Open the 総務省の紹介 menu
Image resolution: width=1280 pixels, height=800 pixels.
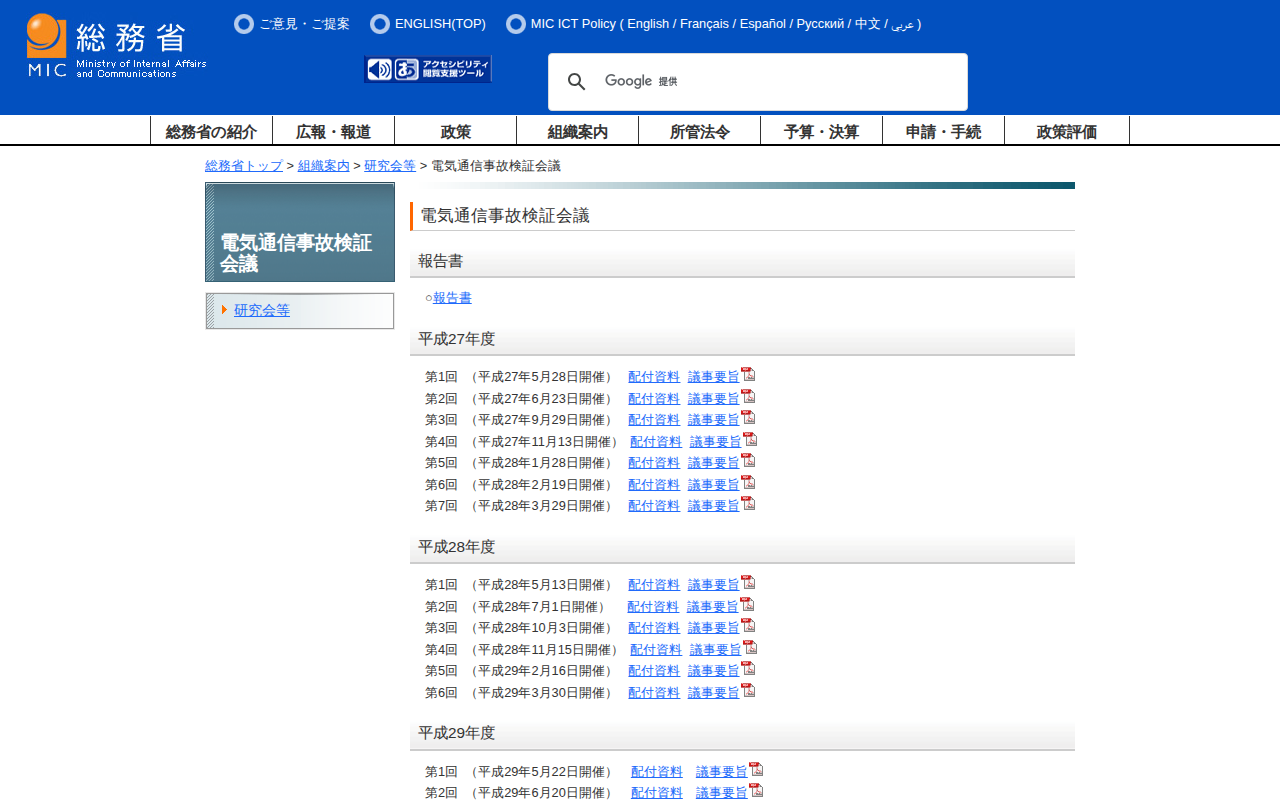[x=211, y=131]
